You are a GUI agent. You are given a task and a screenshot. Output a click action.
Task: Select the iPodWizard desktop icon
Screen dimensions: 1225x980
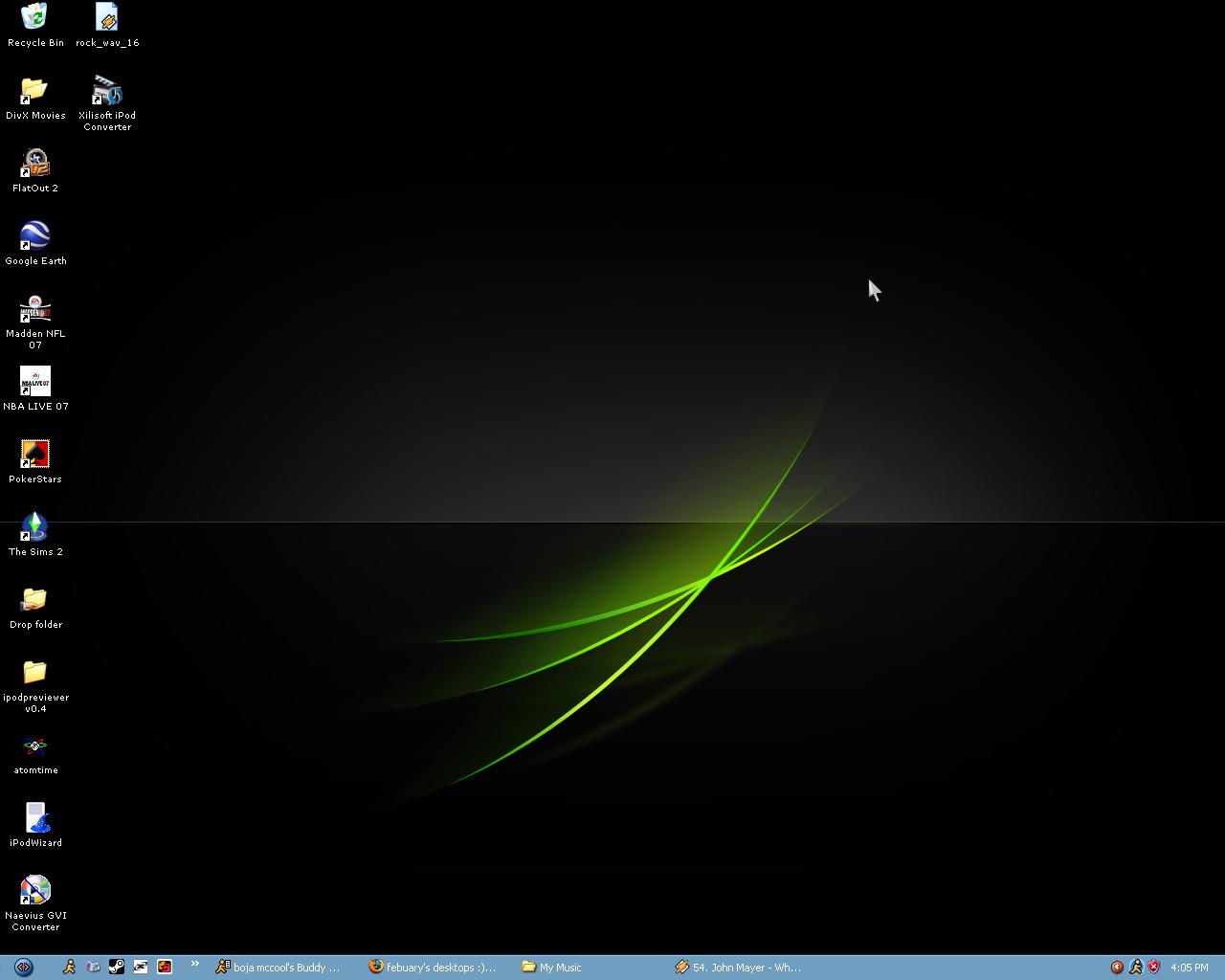tap(35, 819)
